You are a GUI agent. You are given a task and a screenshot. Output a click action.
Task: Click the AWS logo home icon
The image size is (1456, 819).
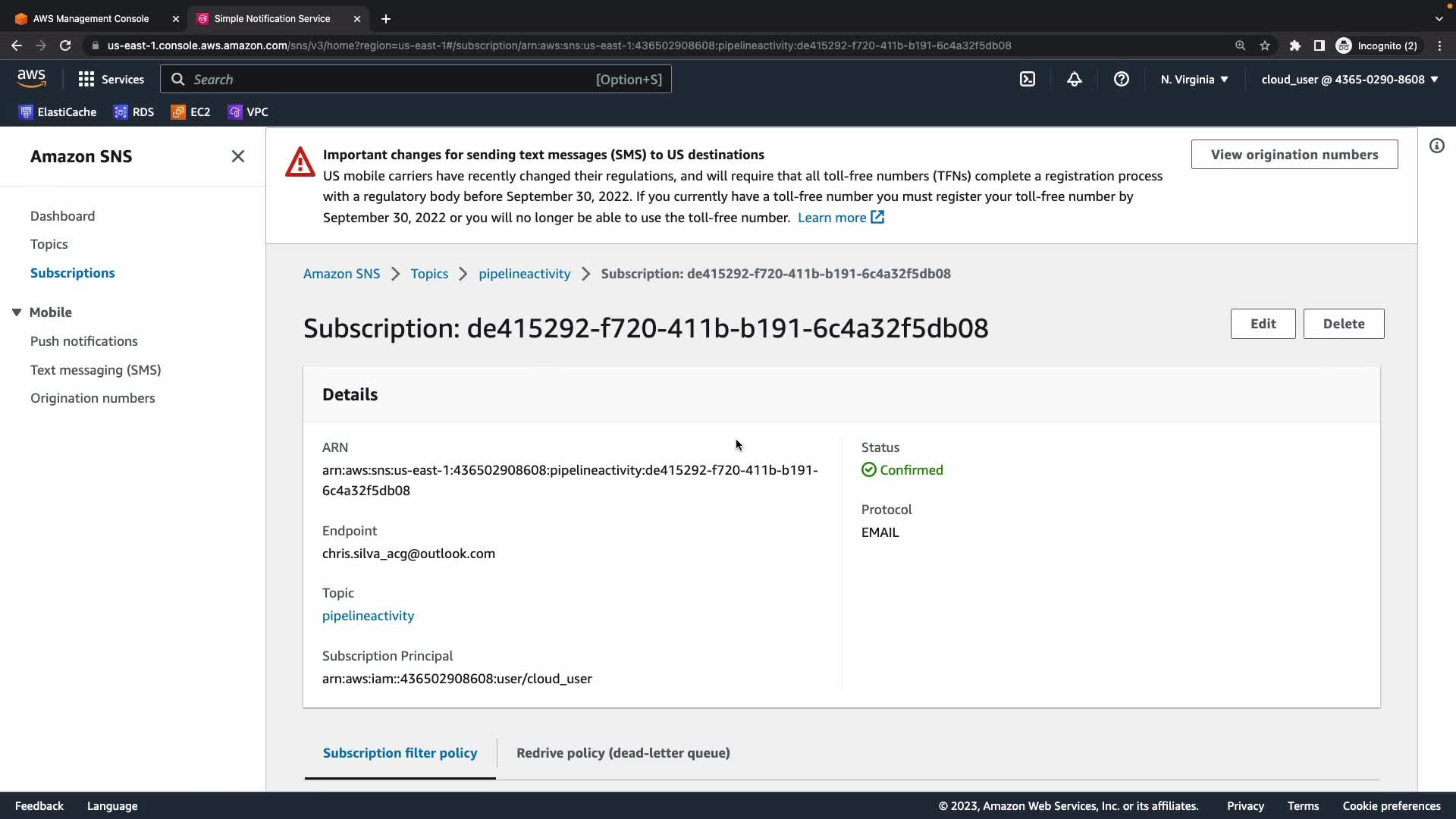[x=31, y=78]
